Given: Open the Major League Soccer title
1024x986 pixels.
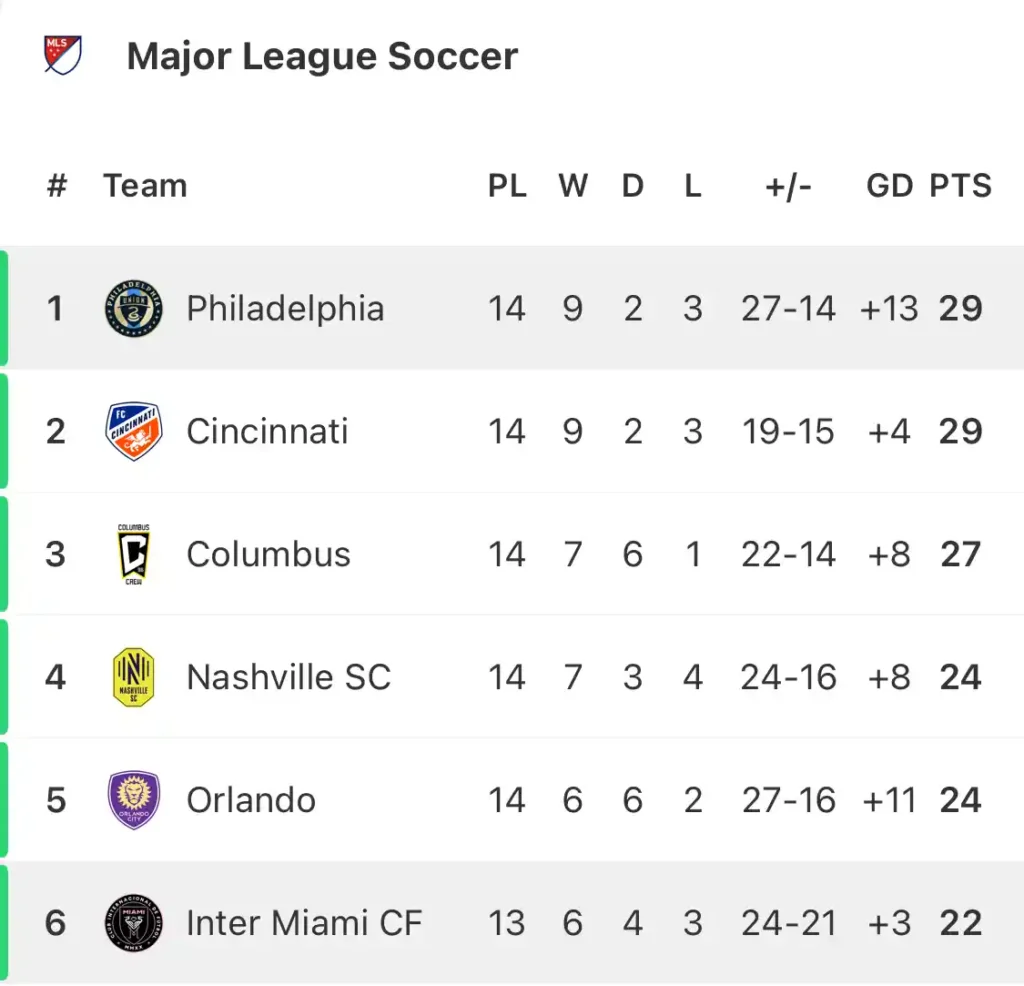Looking at the screenshot, I should pyautogui.click(x=322, y=56).
